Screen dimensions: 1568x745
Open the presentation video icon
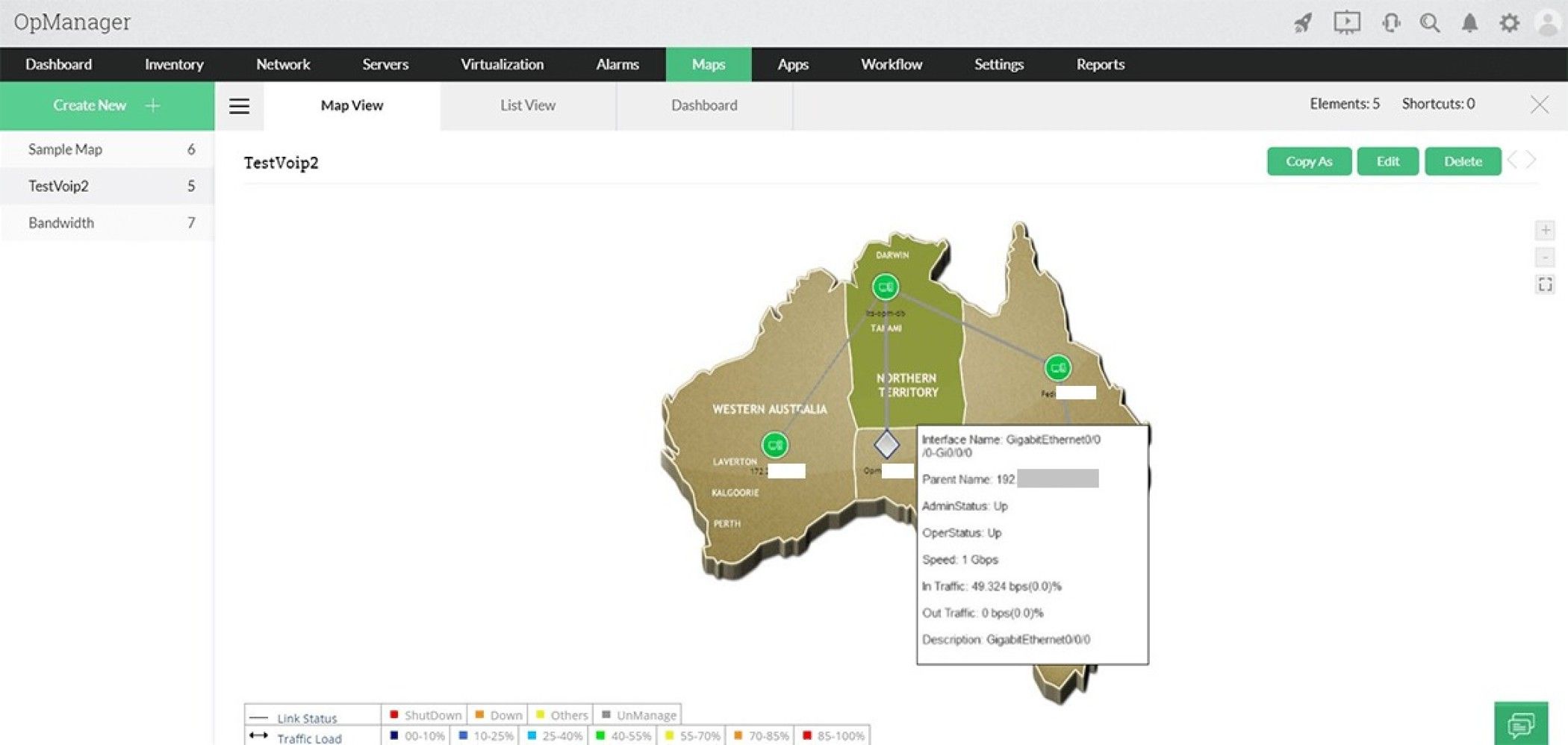point(1347,22)
